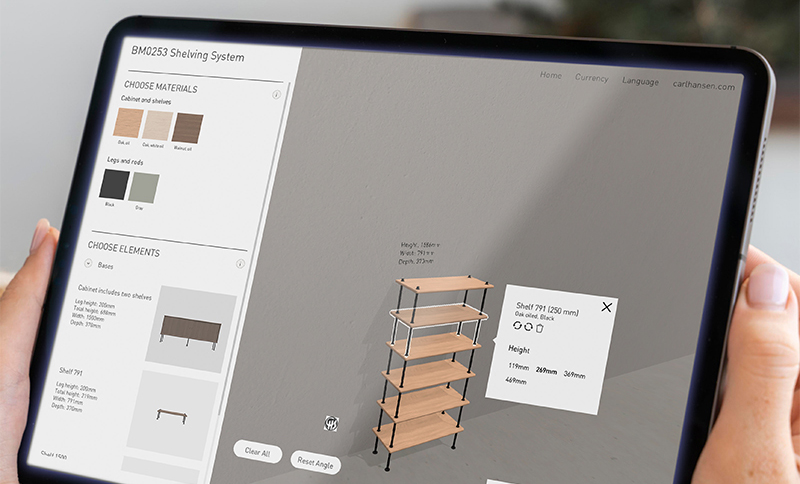Choose Gray legs and rods swatch

[144, 188]
